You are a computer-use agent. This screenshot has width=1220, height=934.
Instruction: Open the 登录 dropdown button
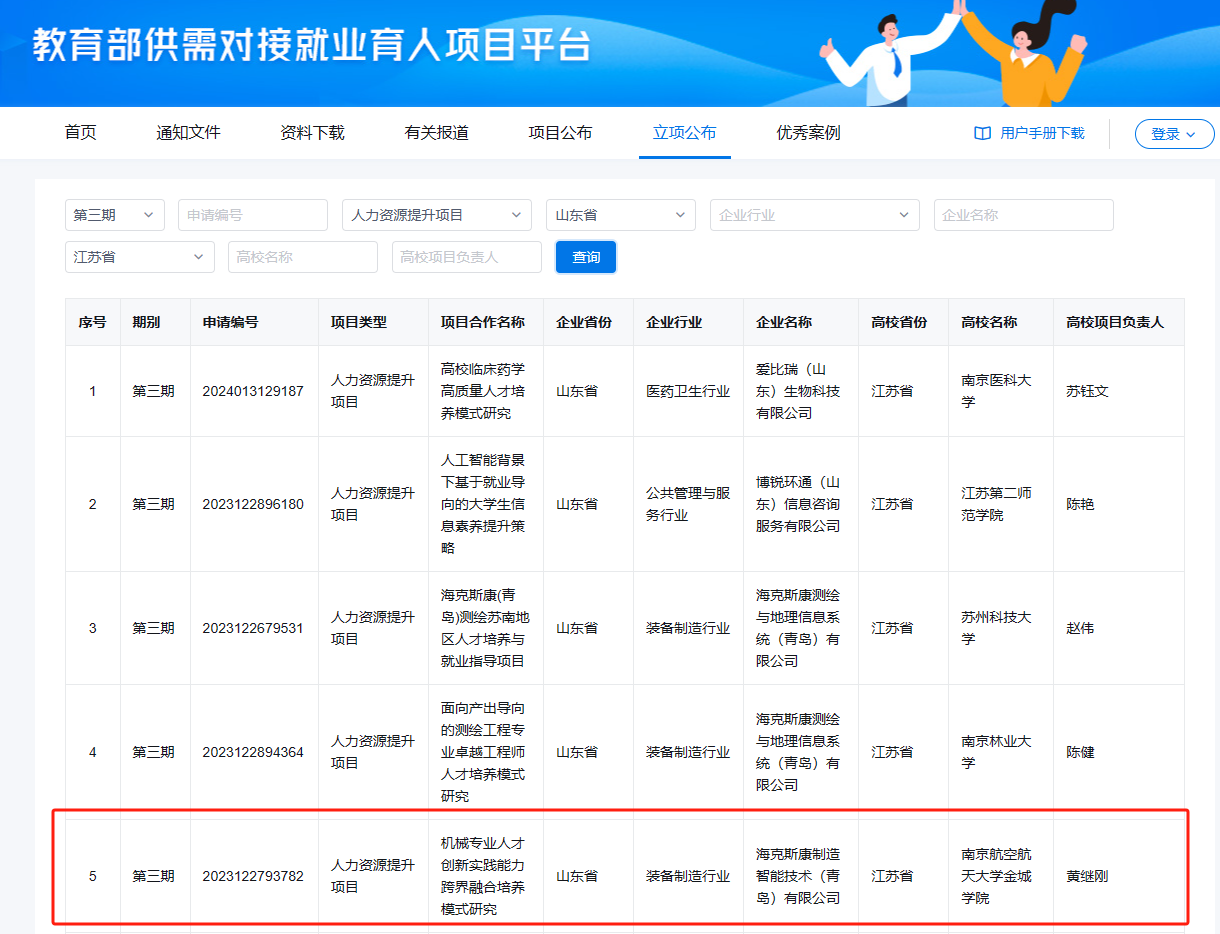click(1174, 134)
